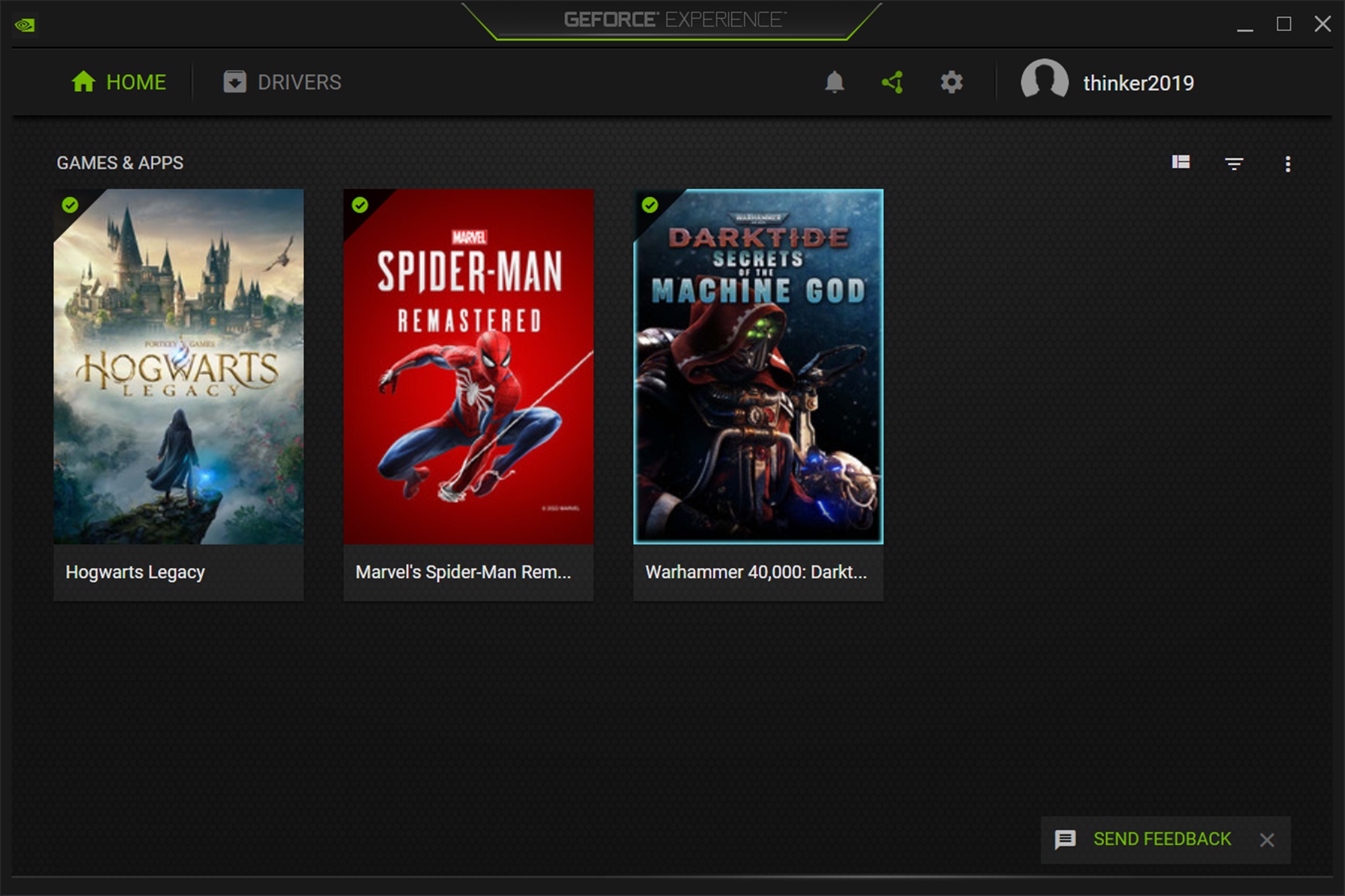Maximize the GeForce Experience window
Screen dimensions: 1345x896
pyautogui.click(x=1284, y=24)
